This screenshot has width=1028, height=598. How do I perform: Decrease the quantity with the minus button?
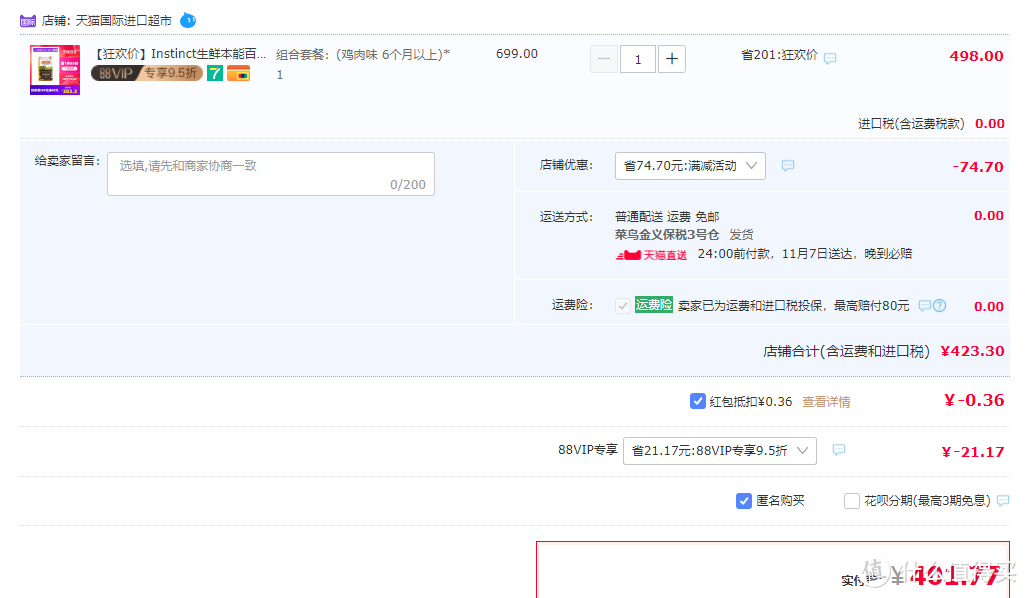tap(604, 59)
